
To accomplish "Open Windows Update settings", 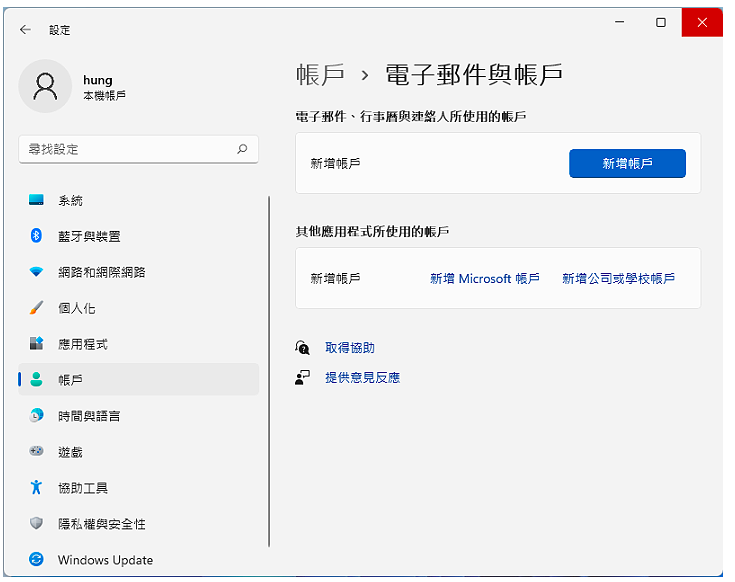I will [x=139, y=559].
